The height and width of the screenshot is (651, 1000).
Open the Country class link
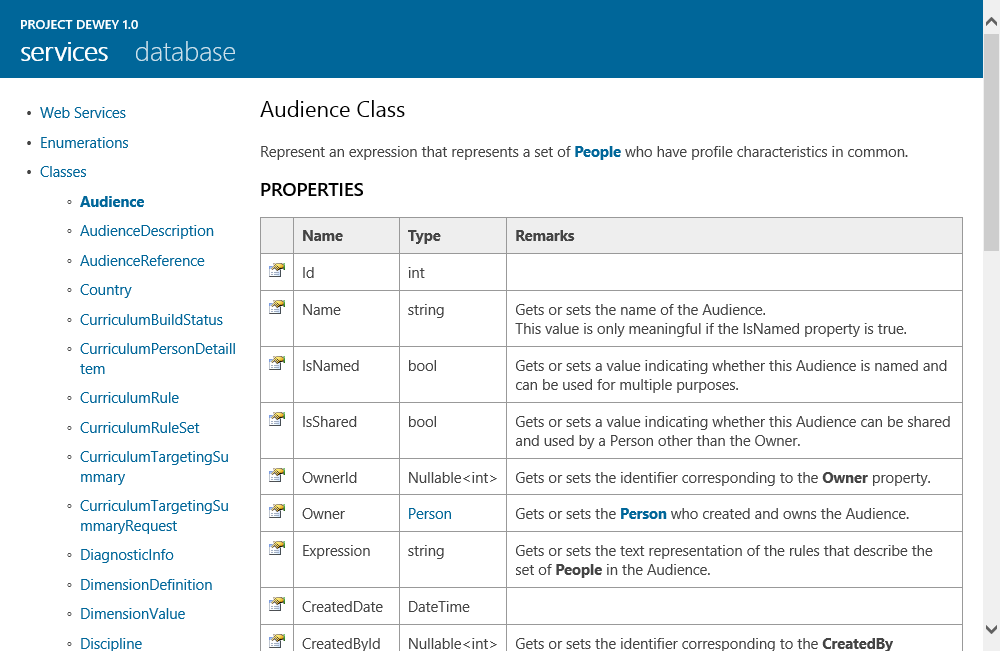(106, 290)
